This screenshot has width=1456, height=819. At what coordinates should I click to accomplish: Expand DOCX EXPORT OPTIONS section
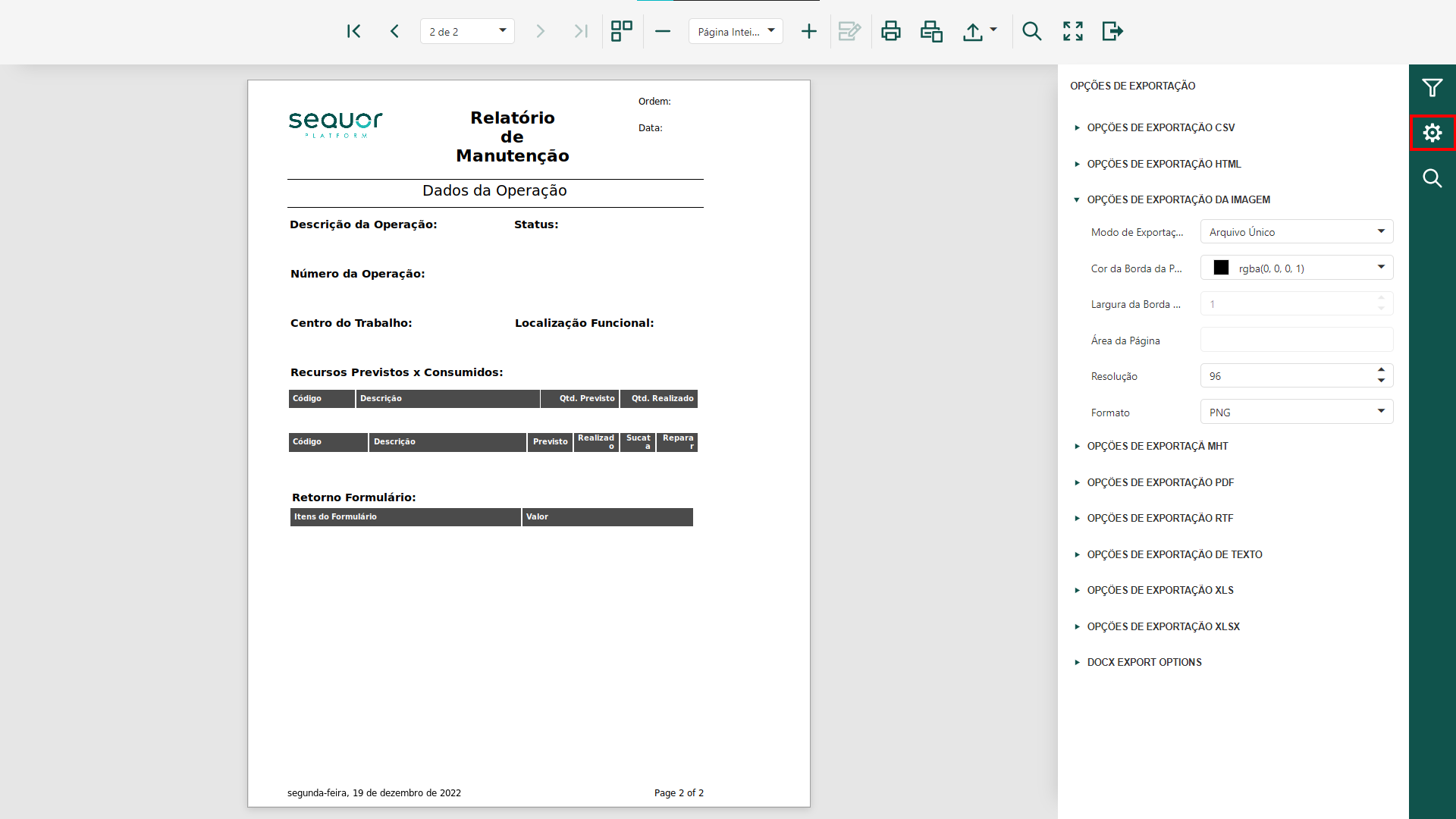[1144, 662]
